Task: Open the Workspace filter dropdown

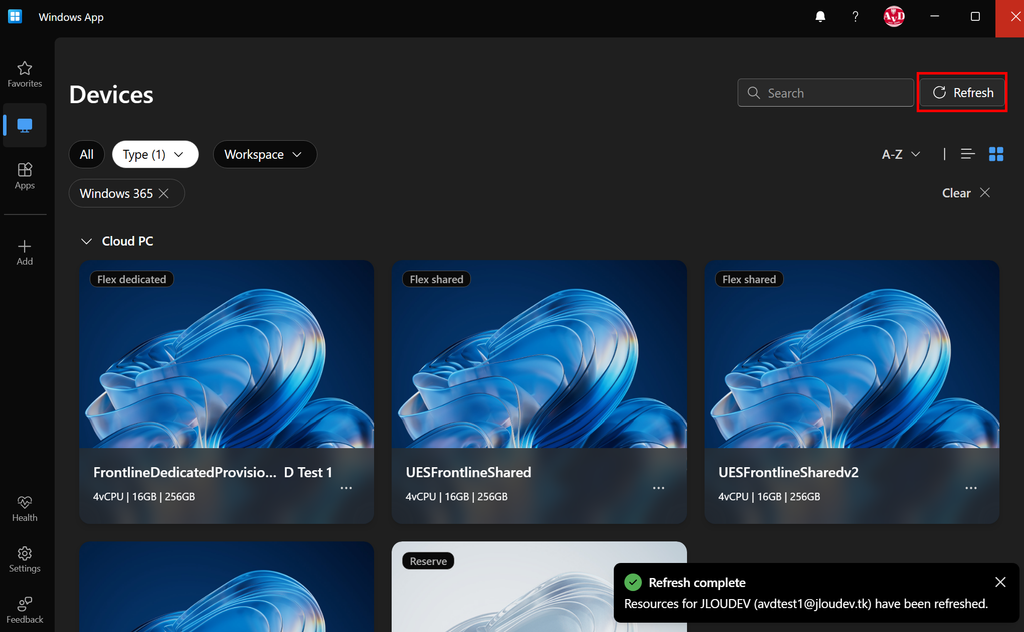Action: tap(264, 154)
